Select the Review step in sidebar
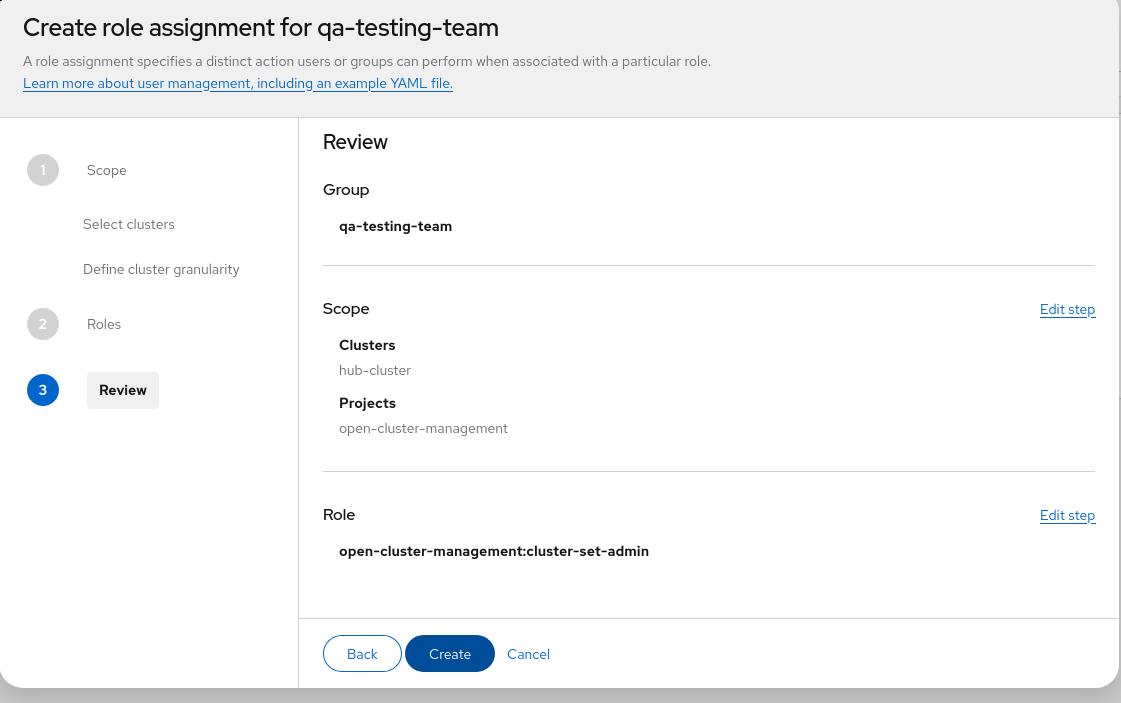The width and height of the screenshot is (1121, 703). 123,390
